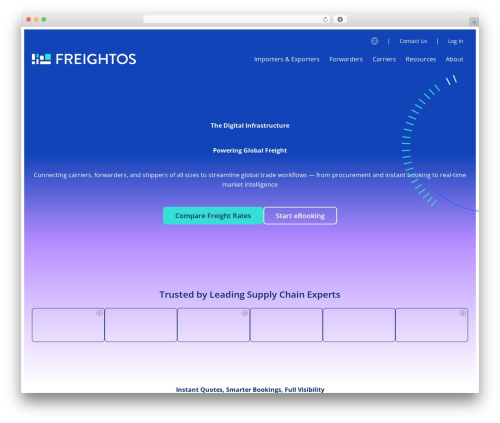The height and width of the screenshot is (423, 500).
Task: Click 'Instant Quotes, Smarter Bookings, Full Visibility' text
Action: (x=250, y=389)
